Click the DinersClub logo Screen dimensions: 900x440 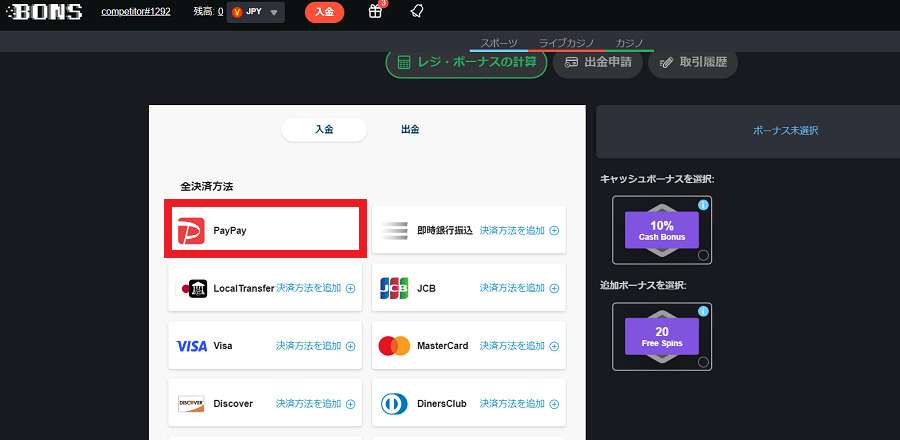pos(394,404)
